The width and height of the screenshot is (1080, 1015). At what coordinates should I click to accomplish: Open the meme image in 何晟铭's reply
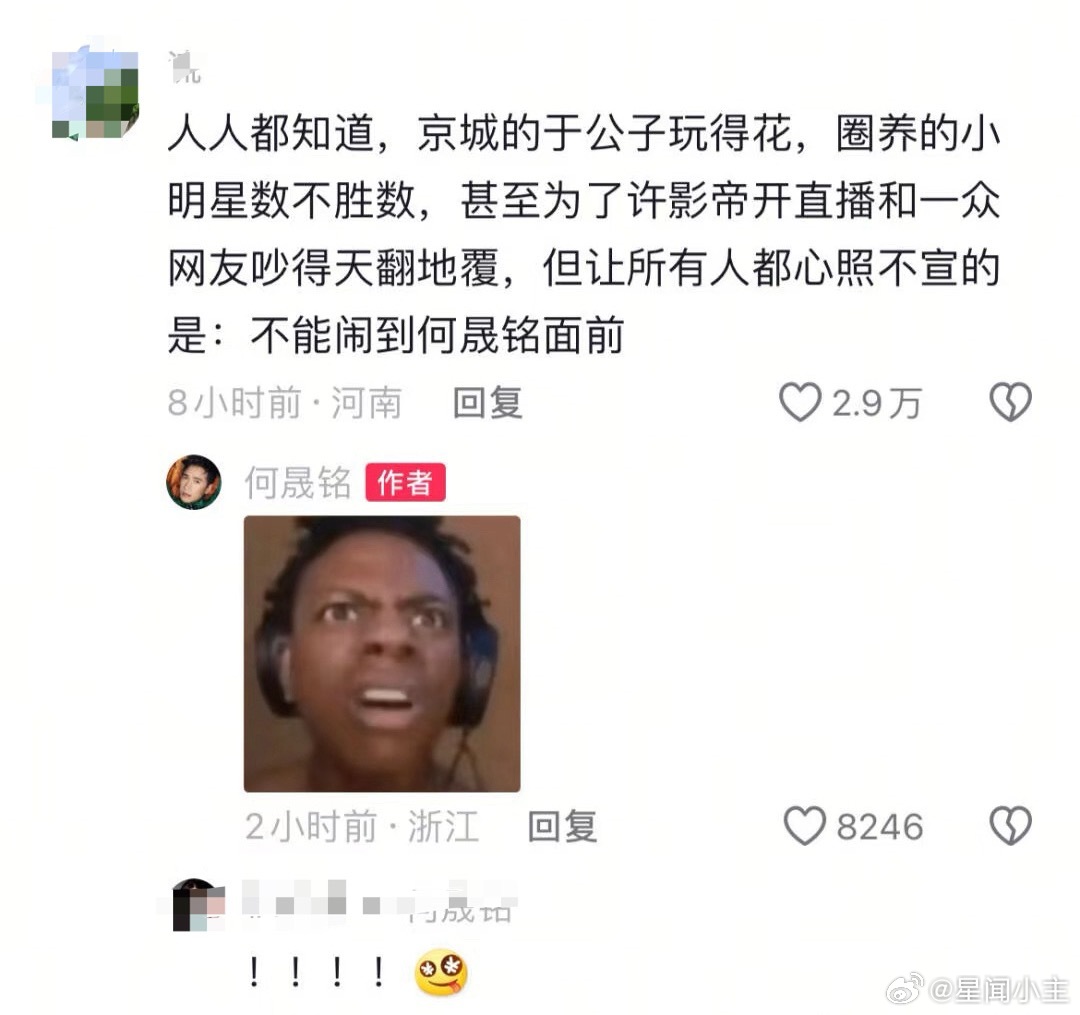coord(382,653)
